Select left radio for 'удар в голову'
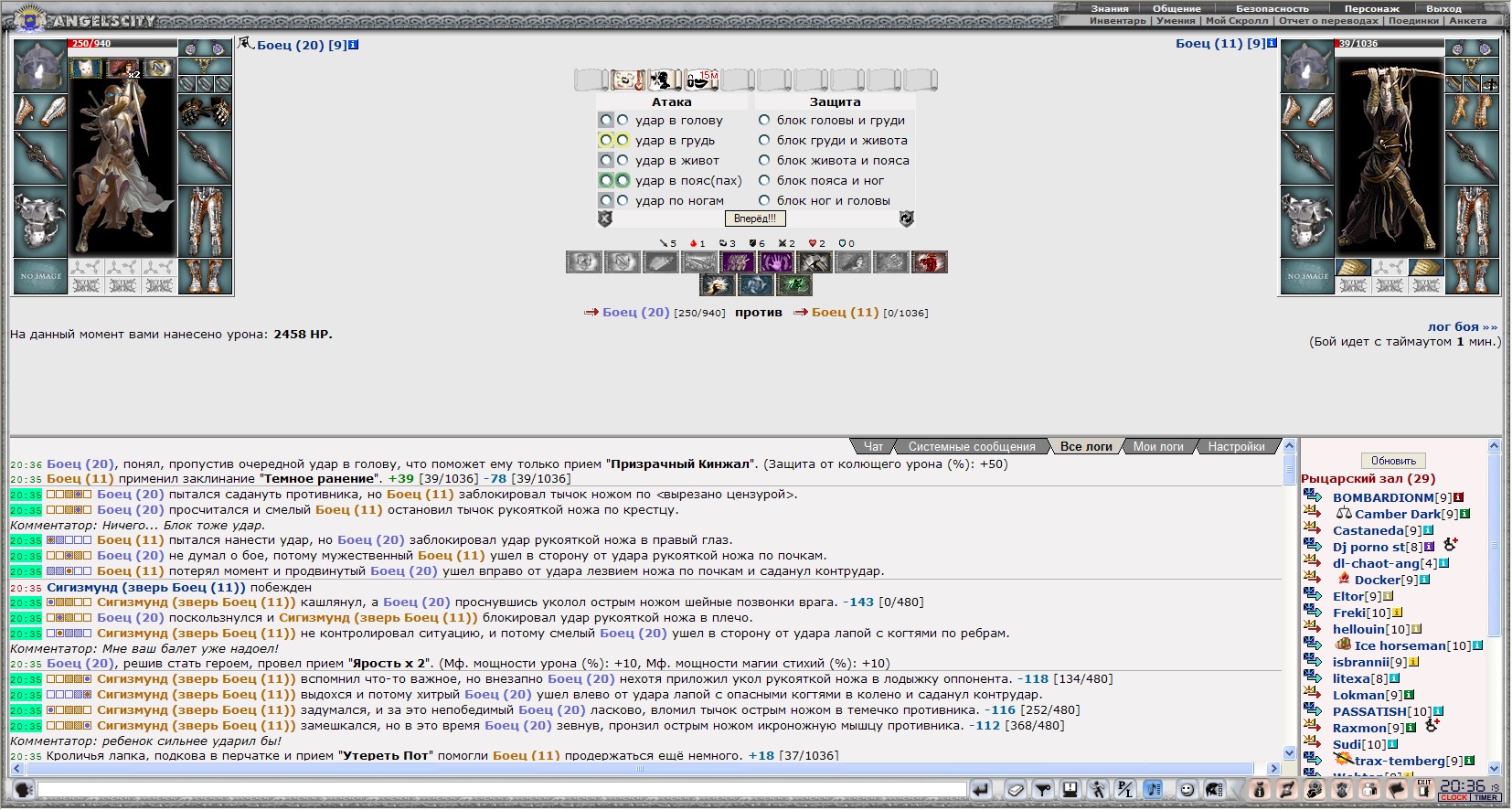This screenshot has height=810, width=1512. click(606, 120)
